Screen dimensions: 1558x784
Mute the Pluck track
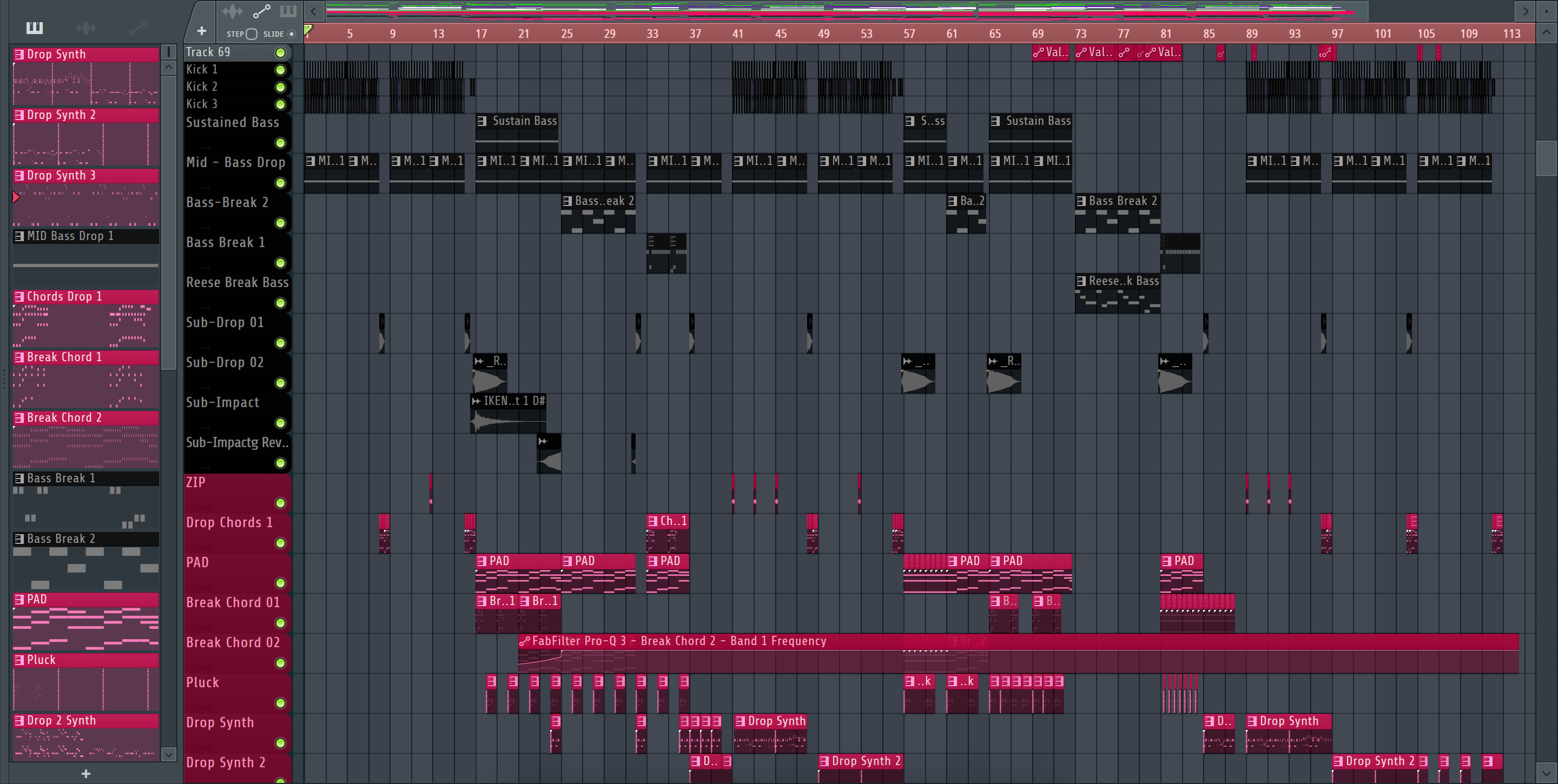point(281,703)
